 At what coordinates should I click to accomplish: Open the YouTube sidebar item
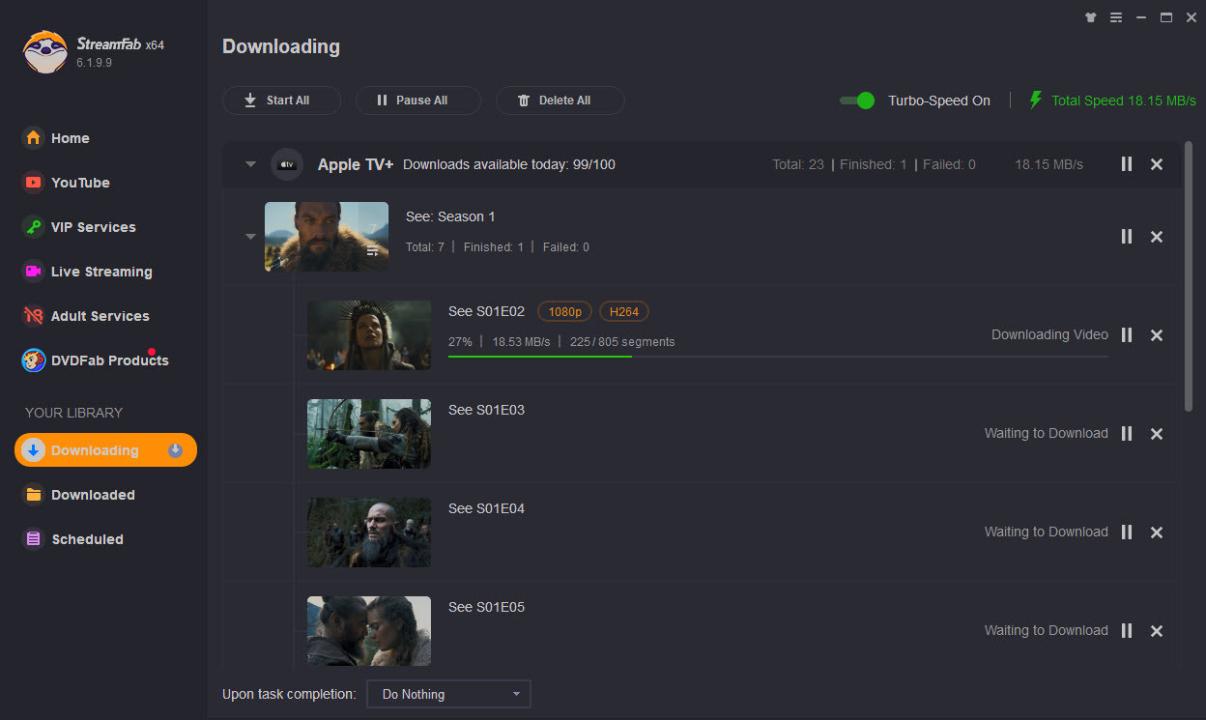point(80,183)
